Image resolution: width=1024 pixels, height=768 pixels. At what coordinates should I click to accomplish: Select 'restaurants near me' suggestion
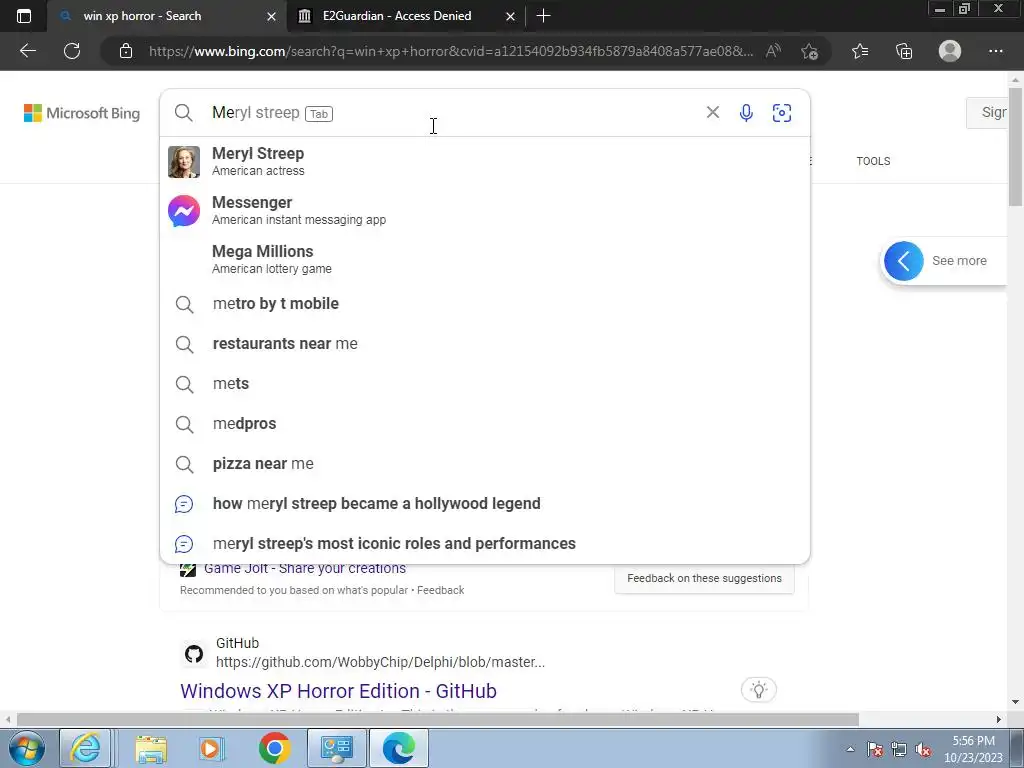click(x=485, y=344)
